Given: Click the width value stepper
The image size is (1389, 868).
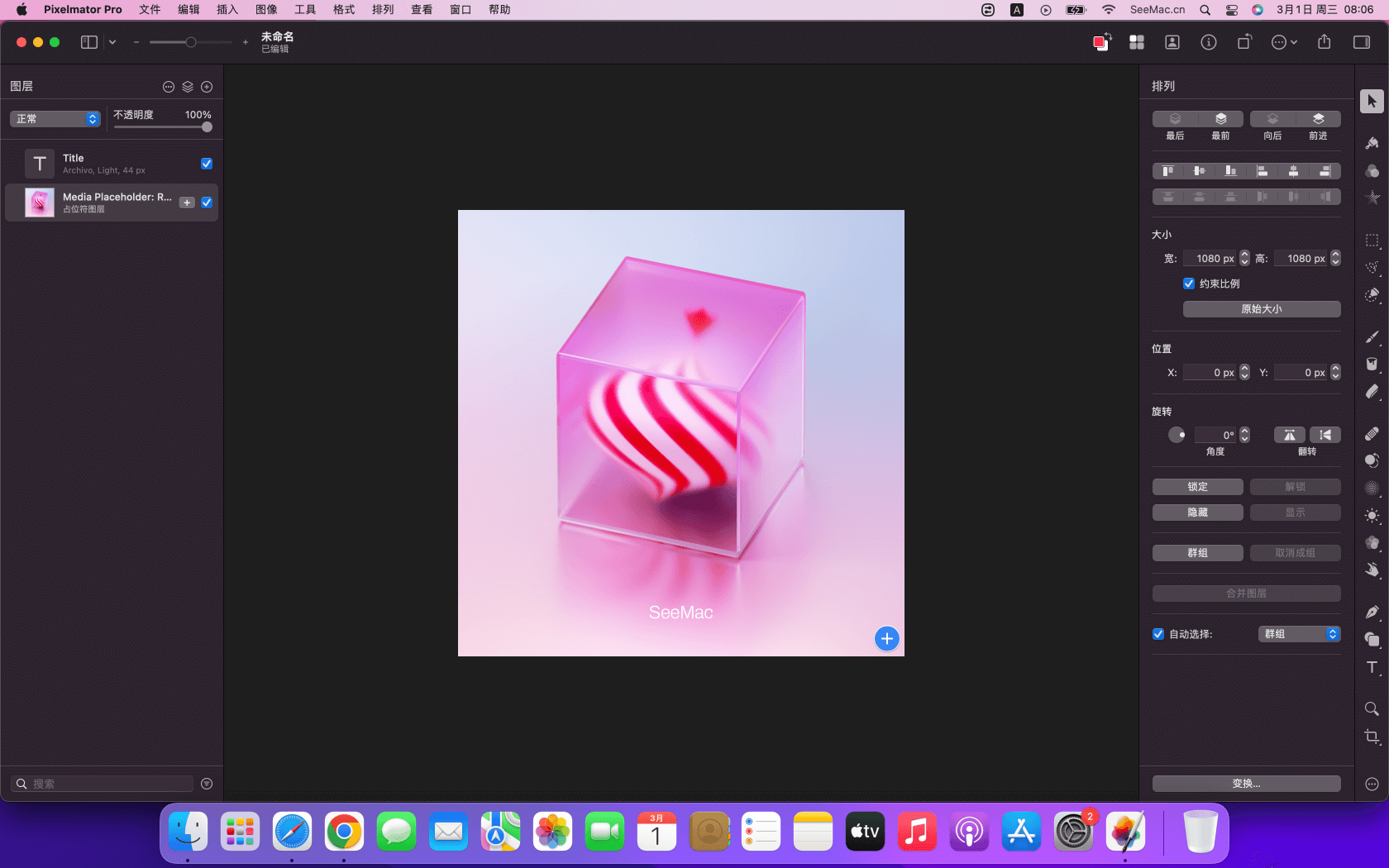Looking at the screenshot, I should point(1245,259).
